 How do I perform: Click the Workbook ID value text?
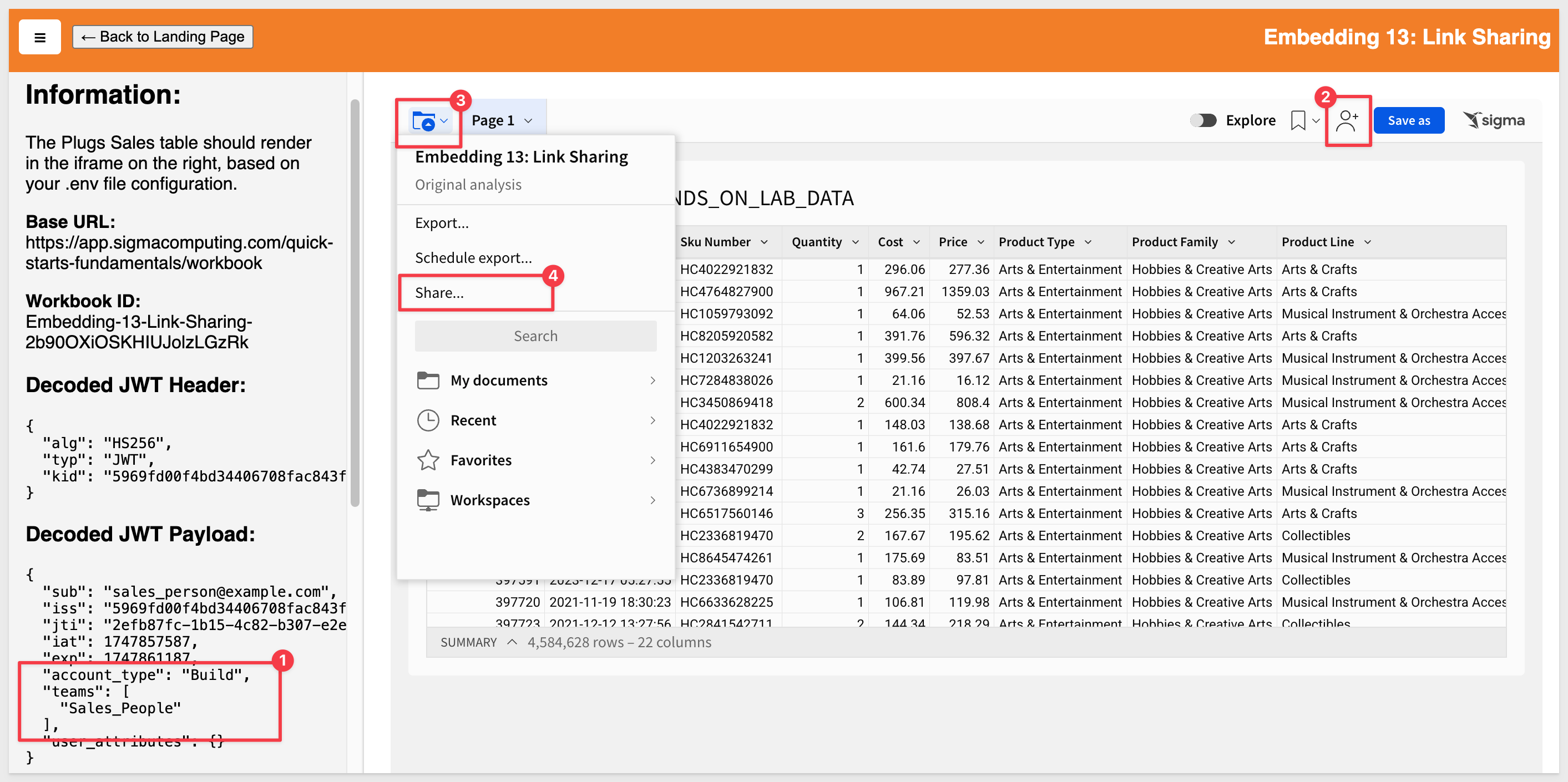click(x=139, y=332)
